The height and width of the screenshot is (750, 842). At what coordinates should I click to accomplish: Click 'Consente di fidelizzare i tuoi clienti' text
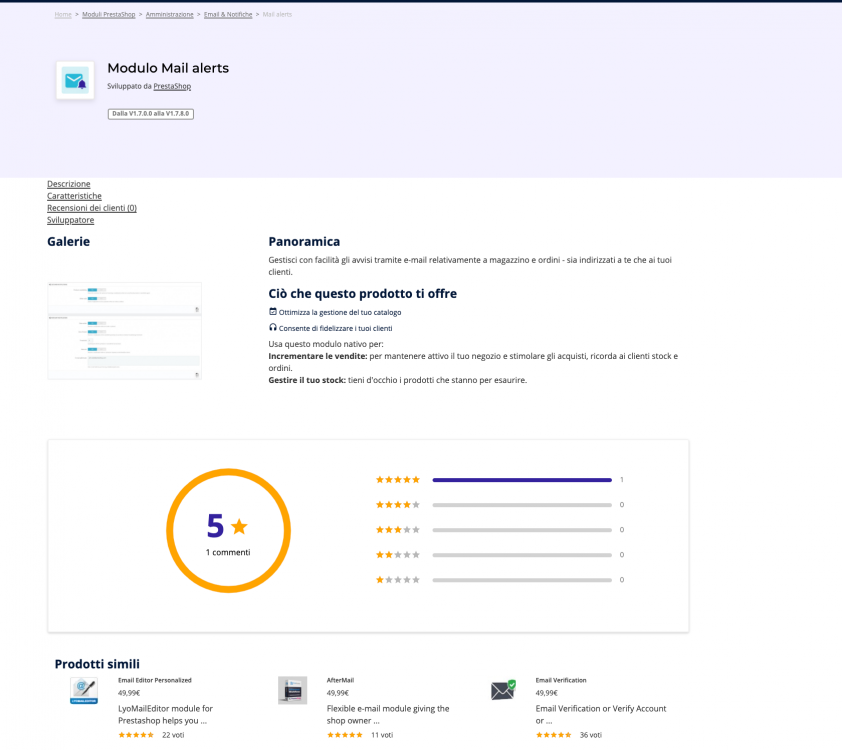click(x=336, y=329)
